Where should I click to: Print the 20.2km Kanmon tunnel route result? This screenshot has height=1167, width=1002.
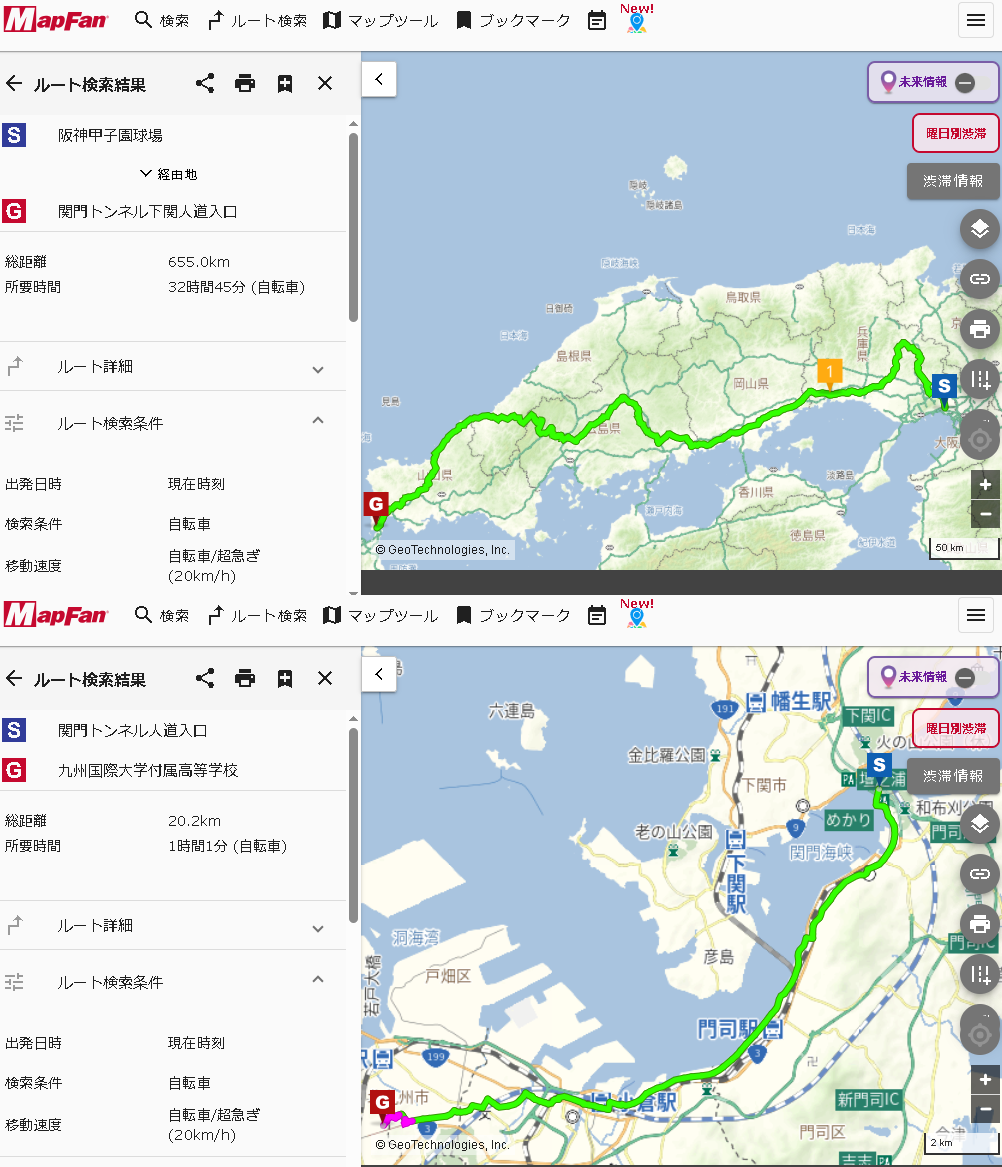[245, 678]
